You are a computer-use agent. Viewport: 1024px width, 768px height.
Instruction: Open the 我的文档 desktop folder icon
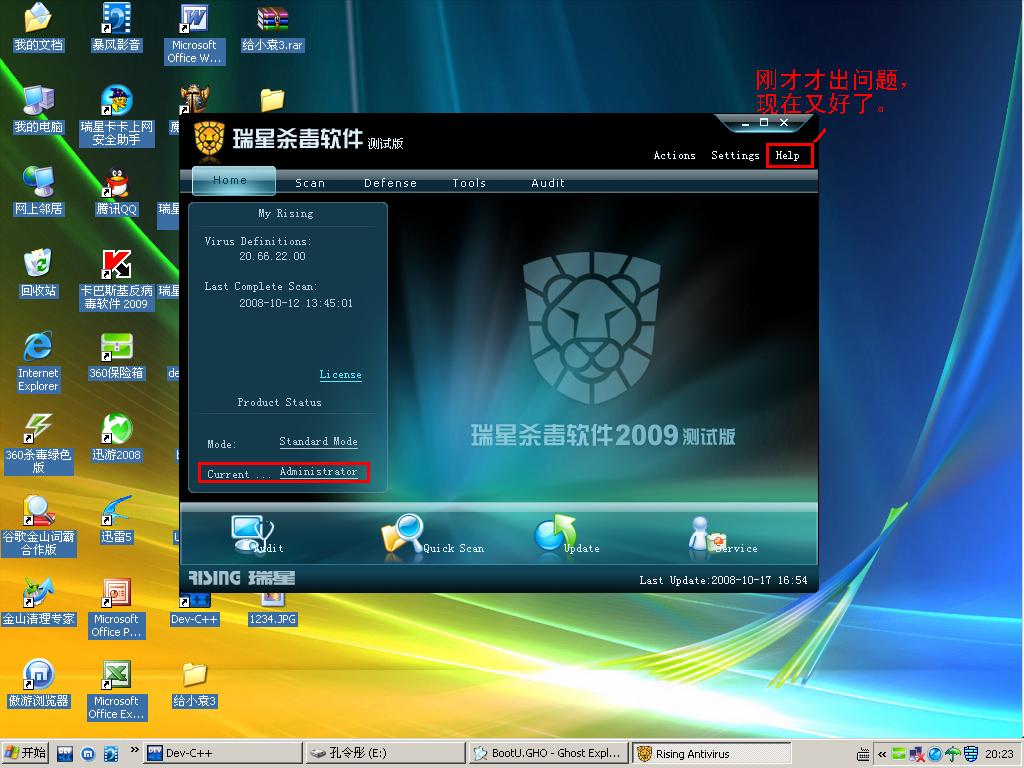point(38,26)
